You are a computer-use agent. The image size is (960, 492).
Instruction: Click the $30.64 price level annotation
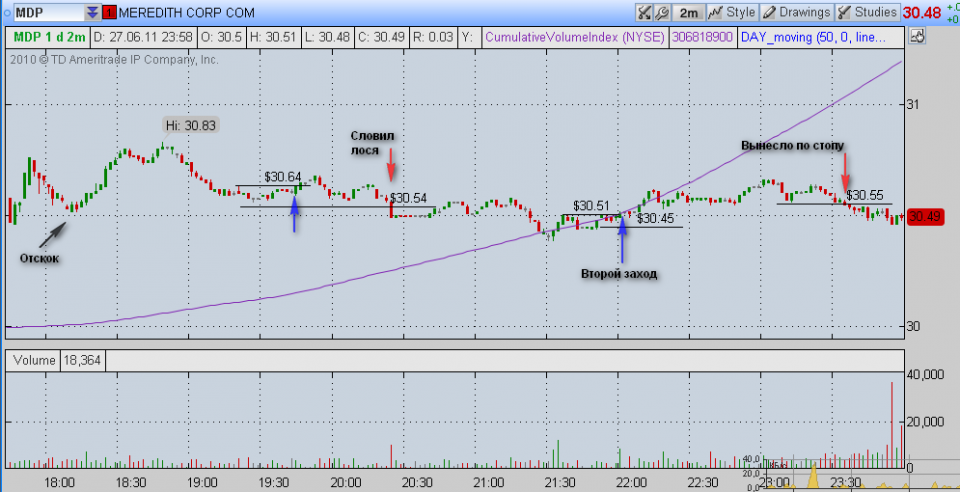tap(283, 177)
